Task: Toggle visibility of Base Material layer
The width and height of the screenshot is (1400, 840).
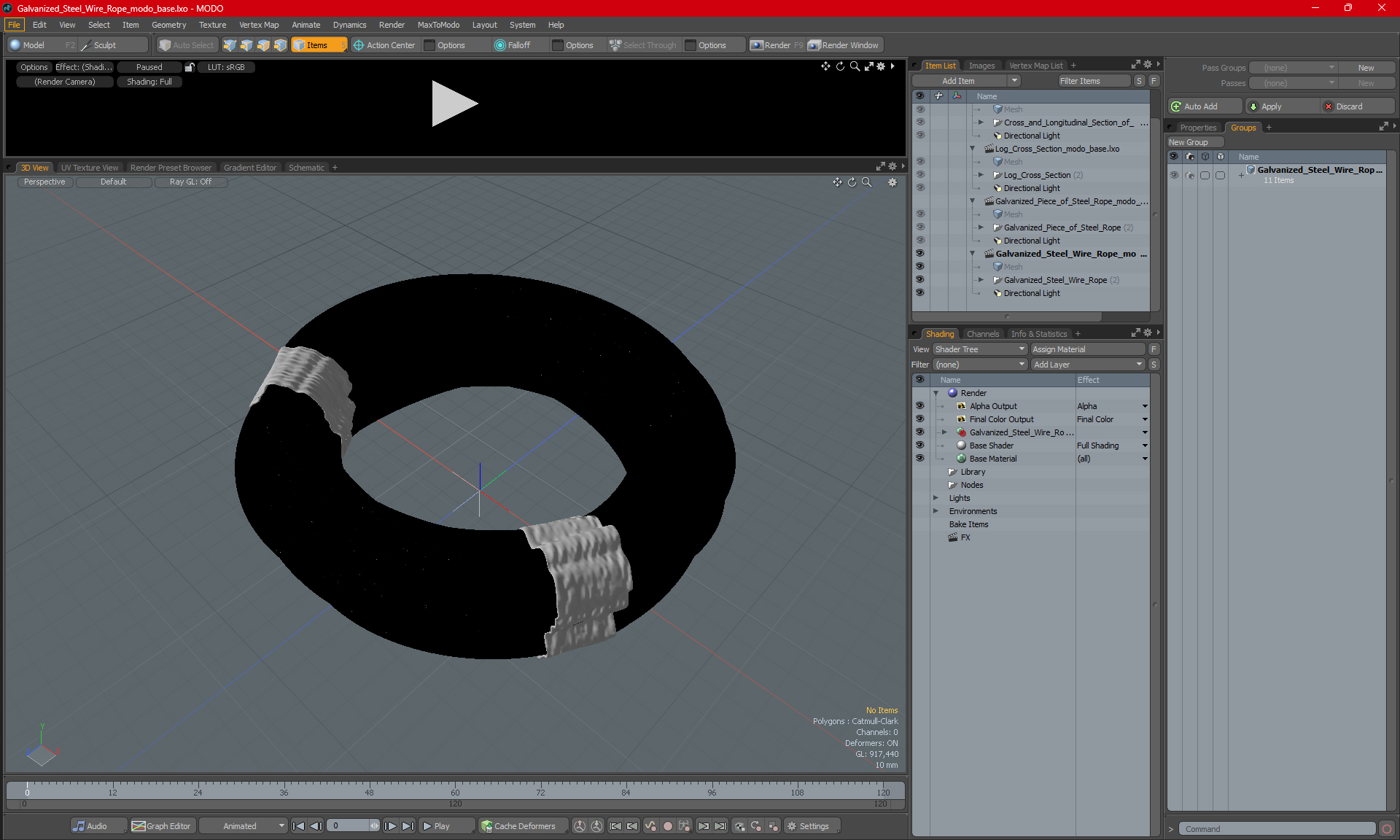Action: [919, 459]
